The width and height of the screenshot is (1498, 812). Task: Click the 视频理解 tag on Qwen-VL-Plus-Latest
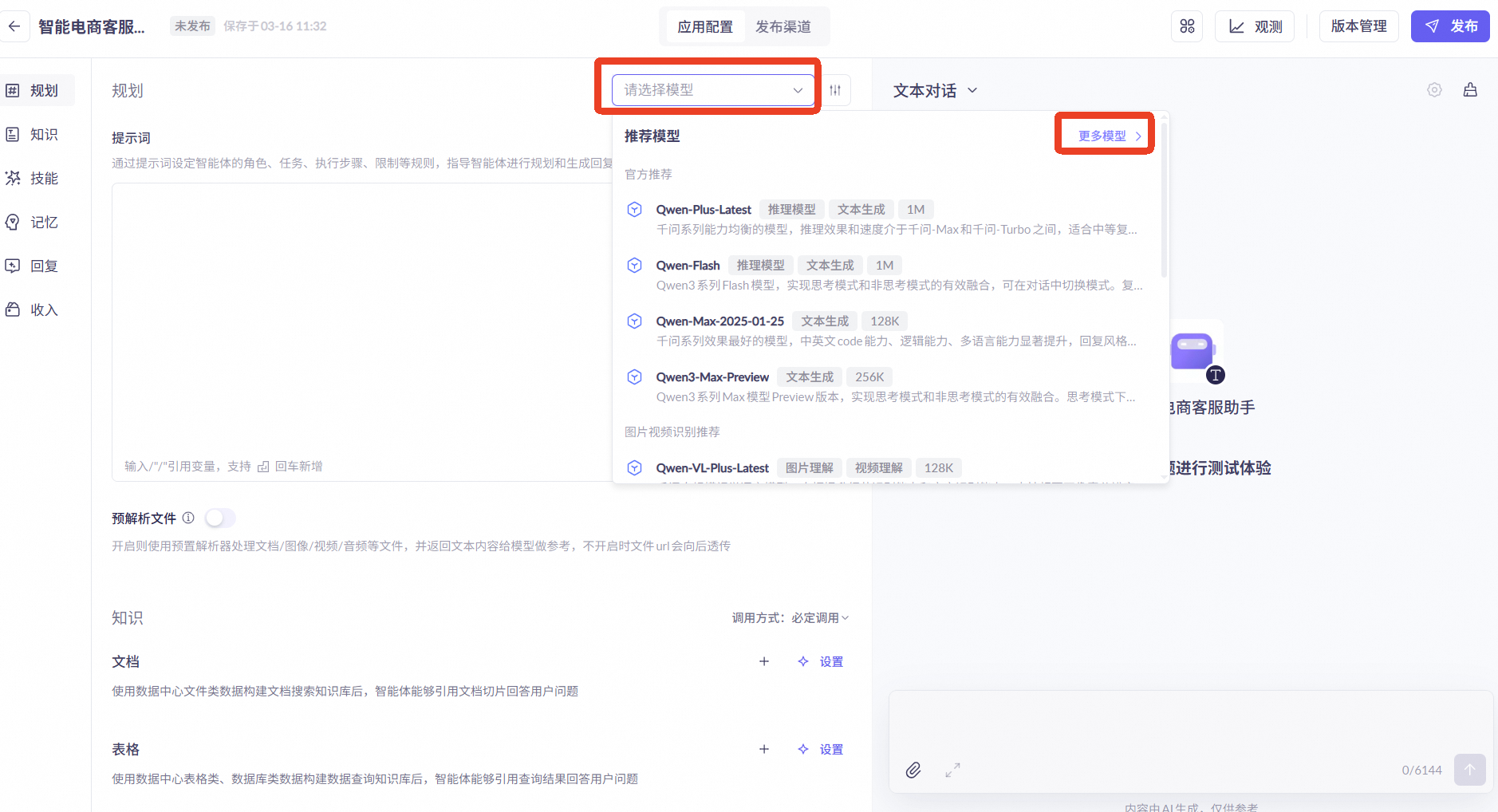tap(878, 467)
